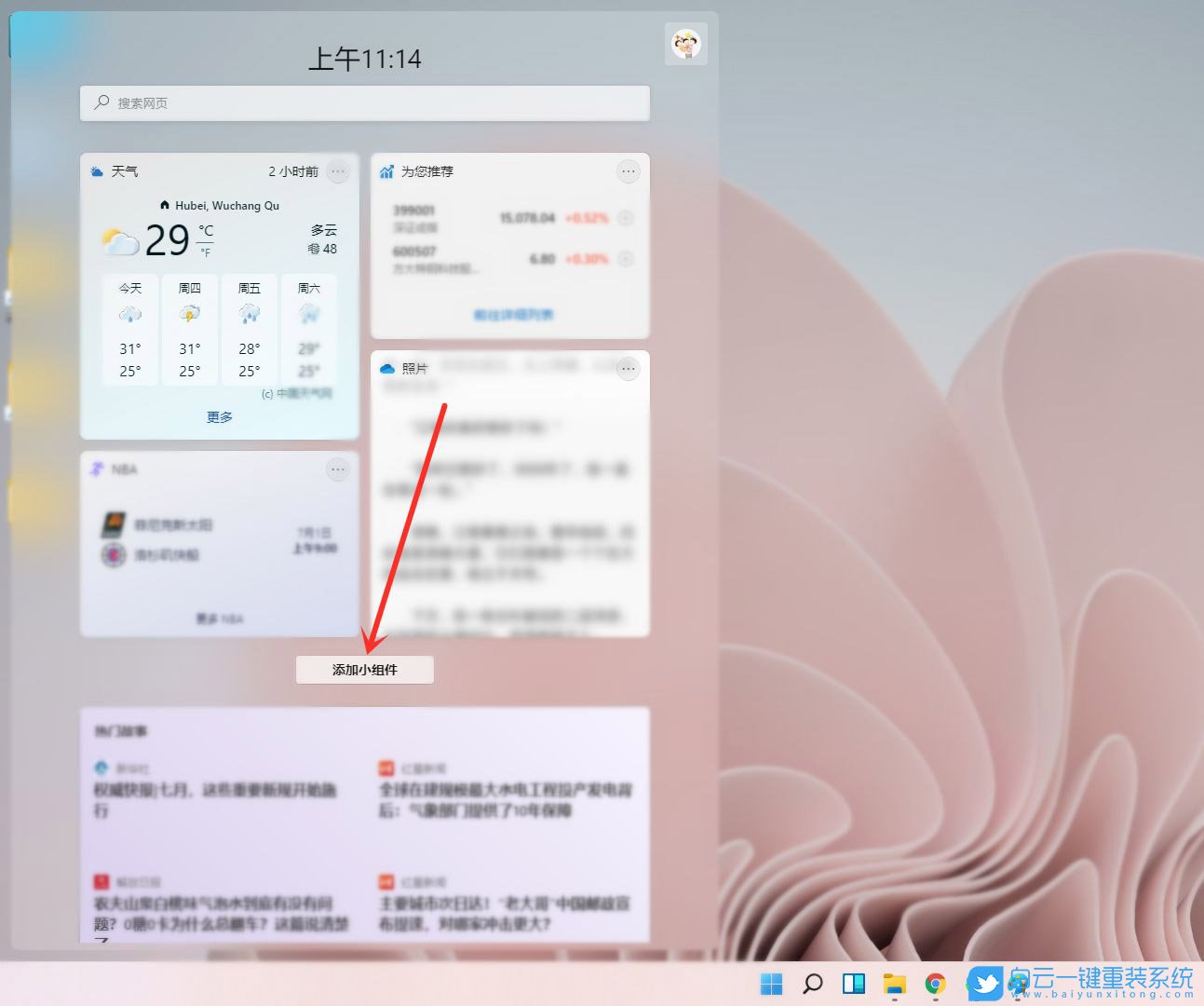Open File Explorer from the taskbar
The height and width of the screenshot is (1006, 1204).
pos(894,983)
